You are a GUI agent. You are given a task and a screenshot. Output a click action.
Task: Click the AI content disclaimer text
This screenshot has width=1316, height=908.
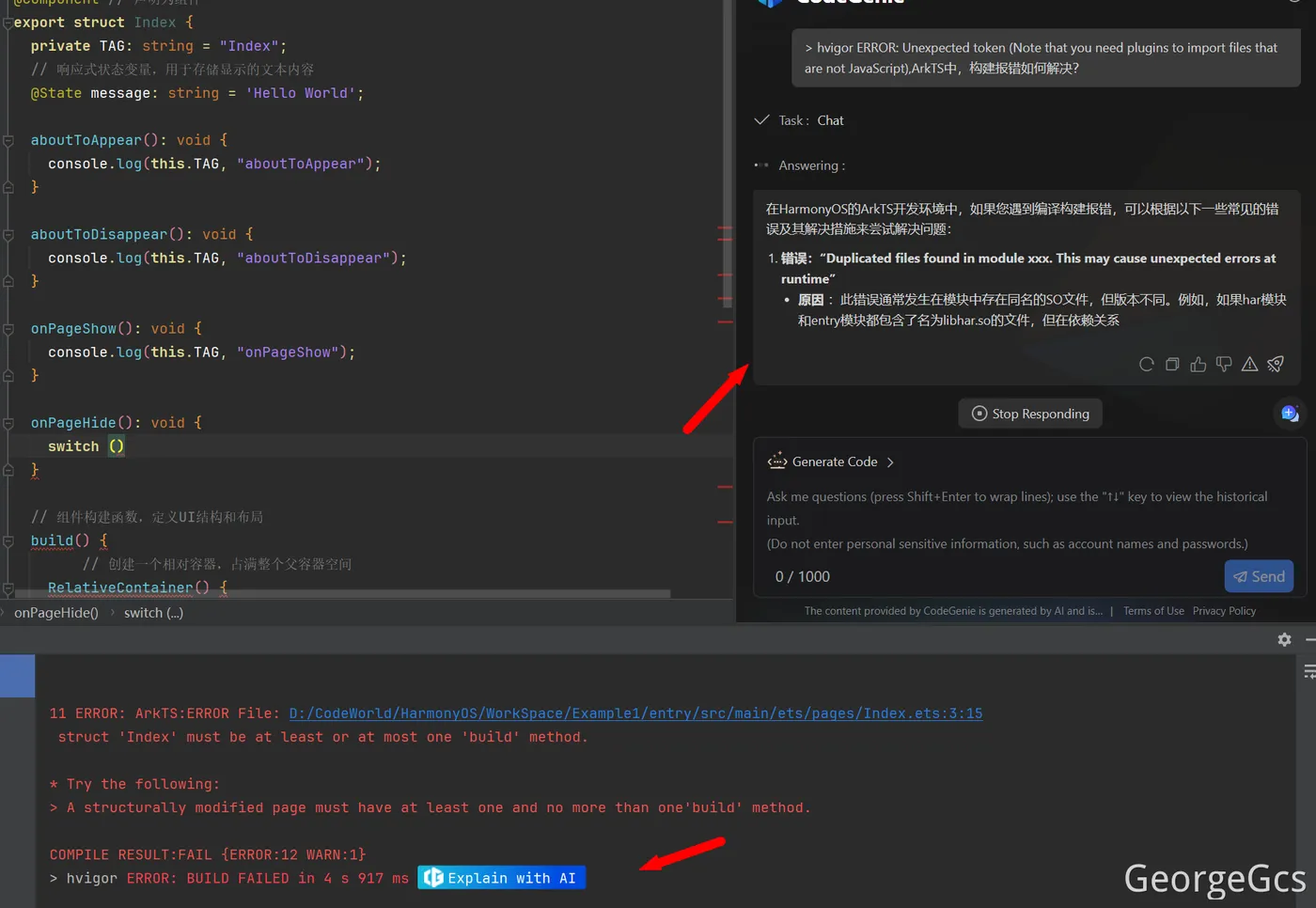point(953,611)
